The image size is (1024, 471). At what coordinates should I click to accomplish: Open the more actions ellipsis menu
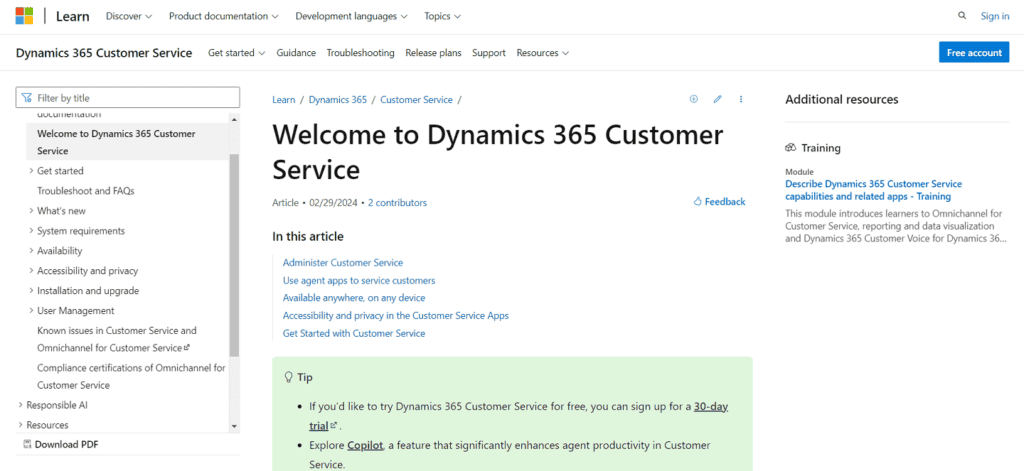741,99
